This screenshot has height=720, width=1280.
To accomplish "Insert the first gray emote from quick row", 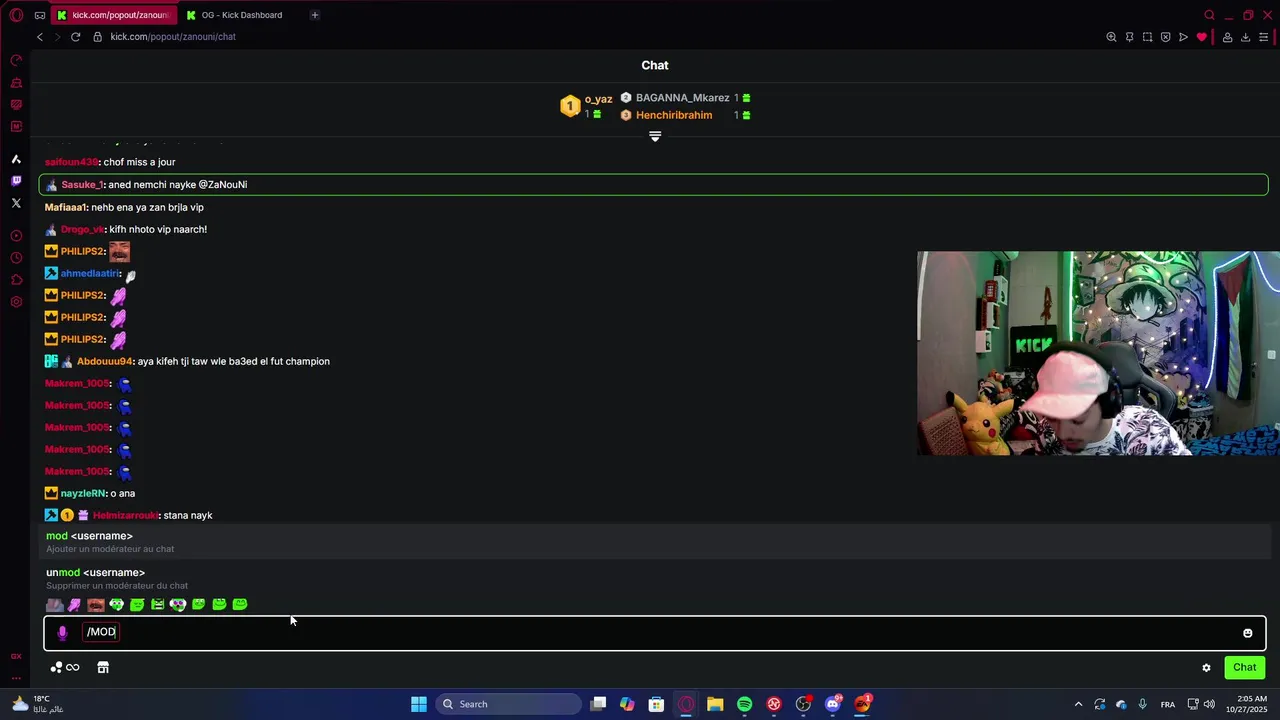I will (x=54, y=605).
